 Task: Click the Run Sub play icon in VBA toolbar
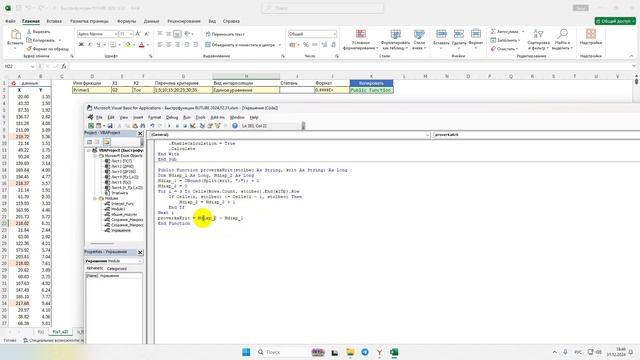tap(169, 126)
